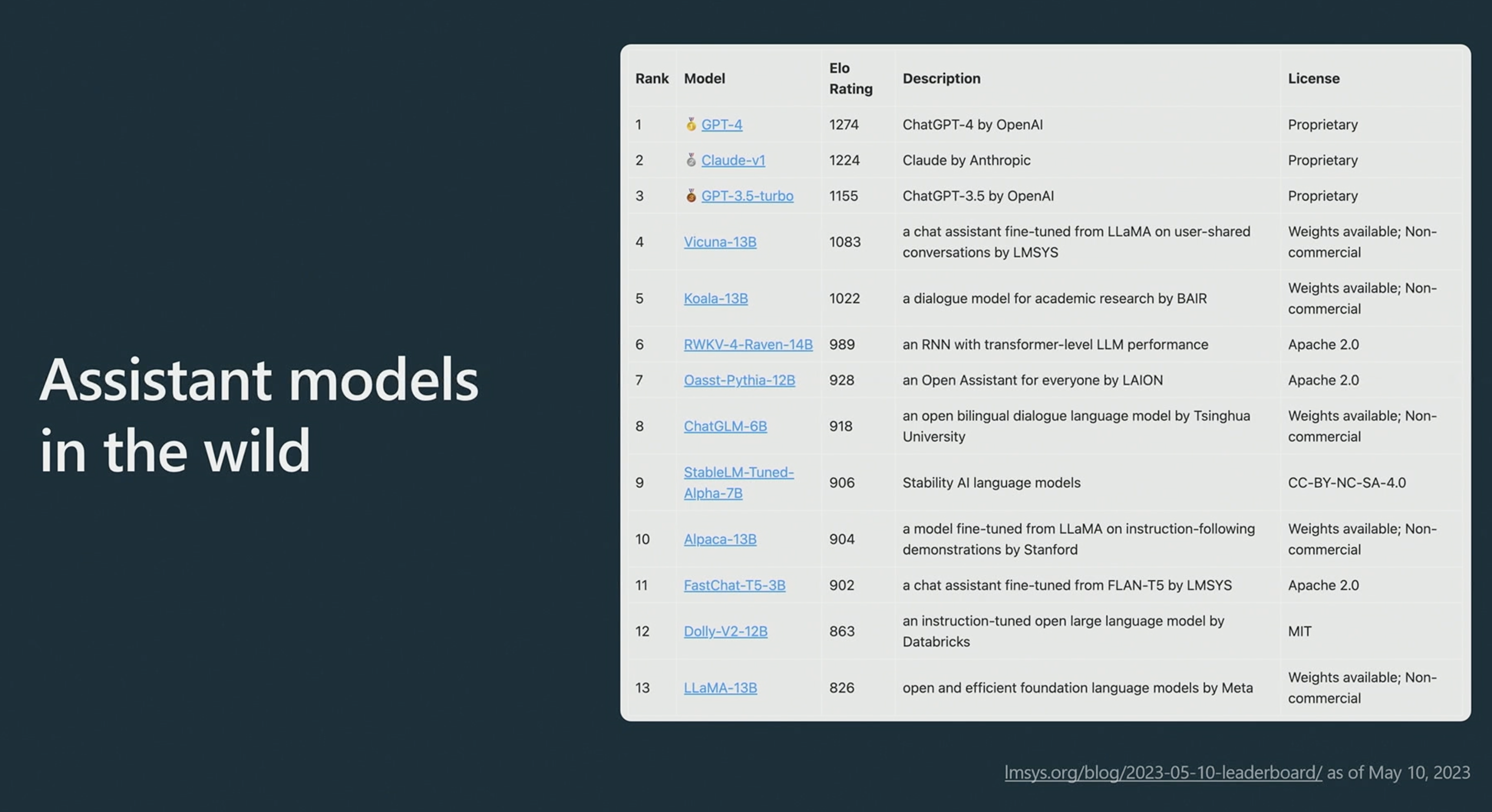The width and height of the screenshot is (1492, 812).
Task: Click the gold medal icon beside GPT-4
Action: click(691, 124)
